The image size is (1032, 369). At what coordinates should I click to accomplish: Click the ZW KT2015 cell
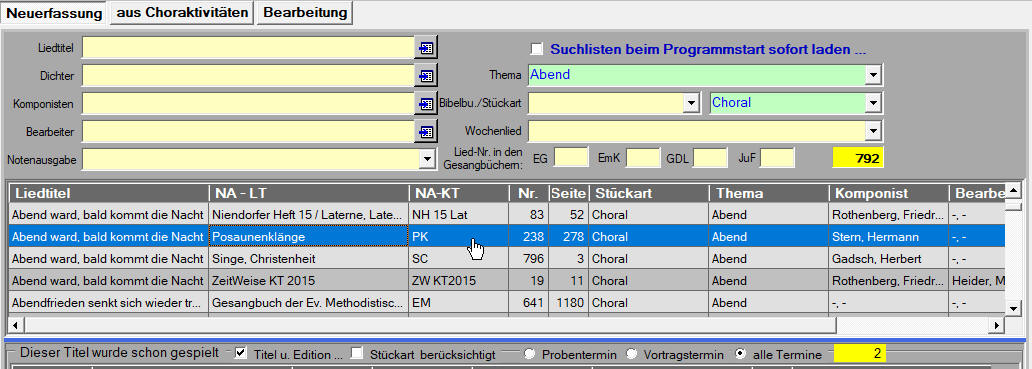point(459,281)
